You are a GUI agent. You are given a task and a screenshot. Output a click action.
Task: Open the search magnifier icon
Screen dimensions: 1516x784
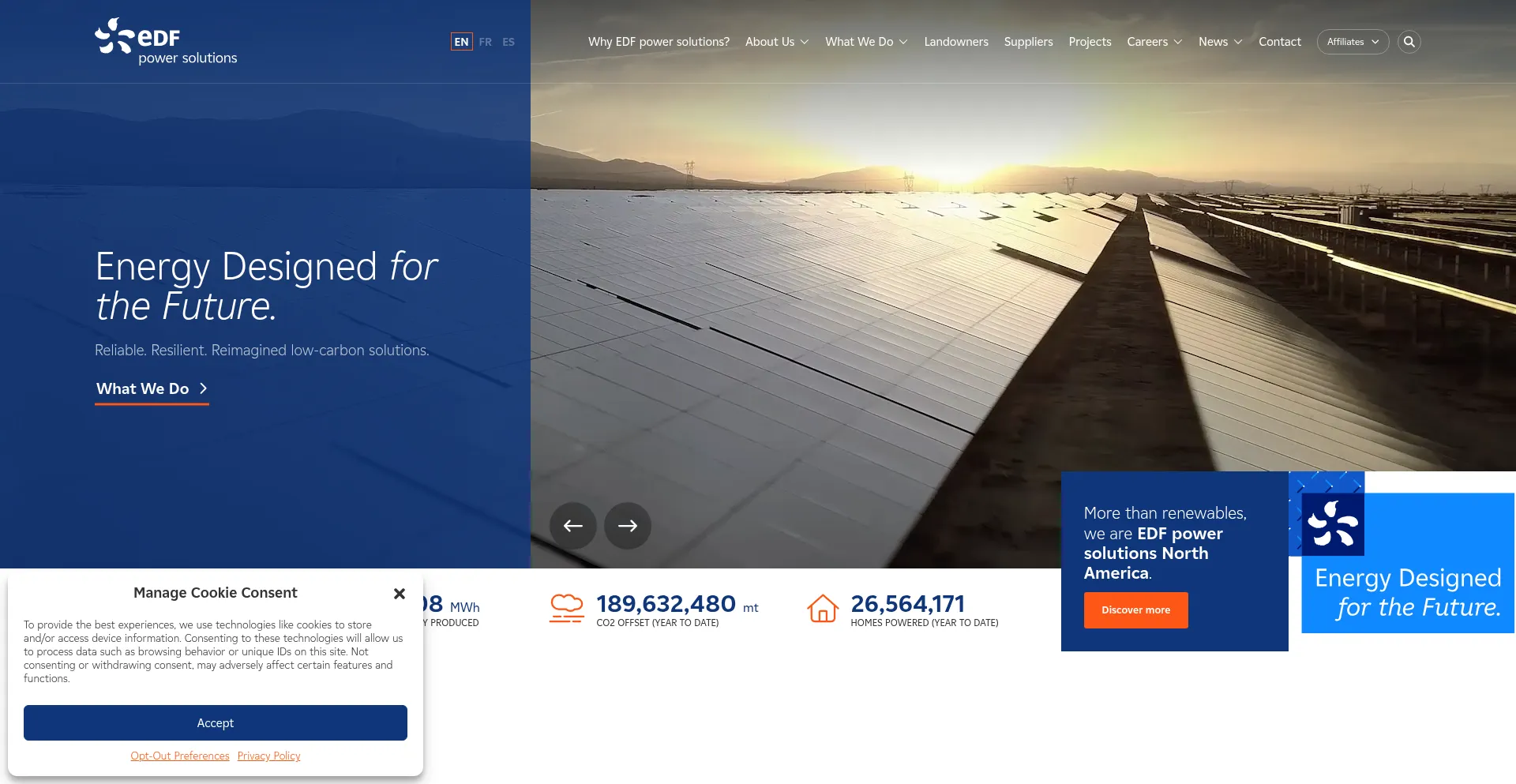point(1409,42)
